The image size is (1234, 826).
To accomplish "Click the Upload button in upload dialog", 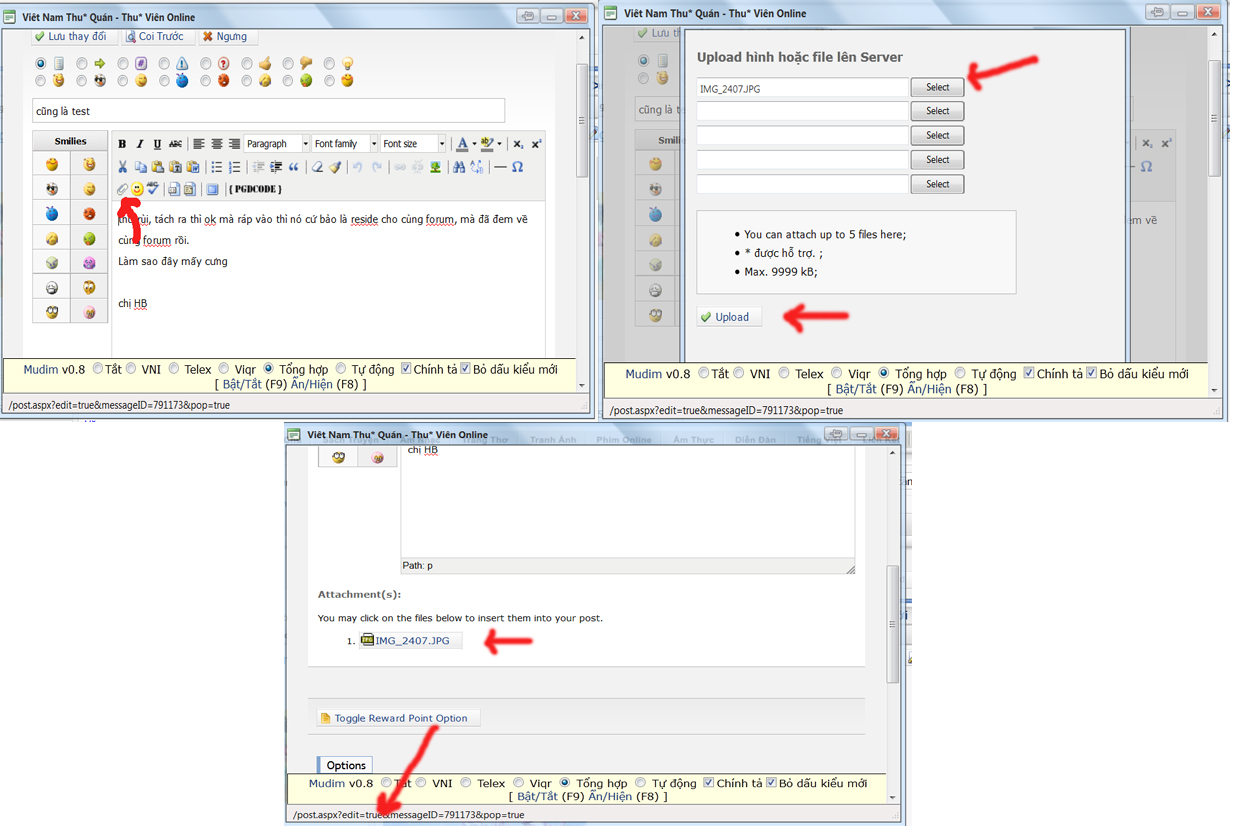I will [x=728, y=317].
